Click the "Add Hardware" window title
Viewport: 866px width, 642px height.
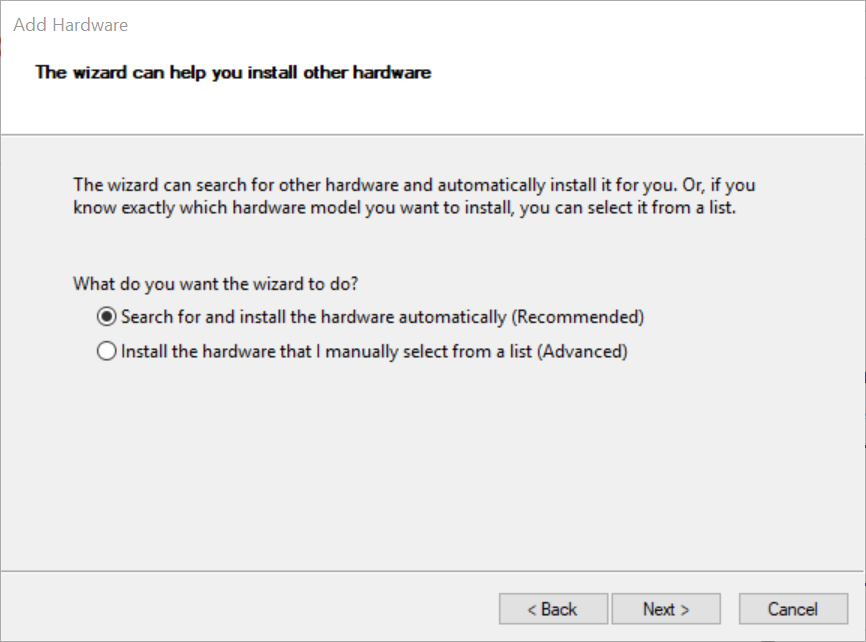pyautogui.click(x=70, y=24)
